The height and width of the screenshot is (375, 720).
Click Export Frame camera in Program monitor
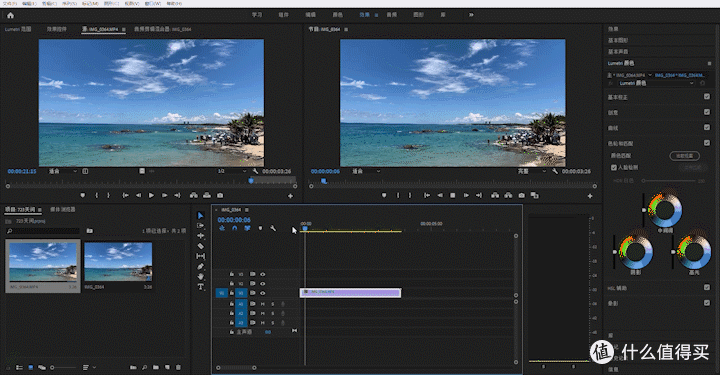(522, 196)
